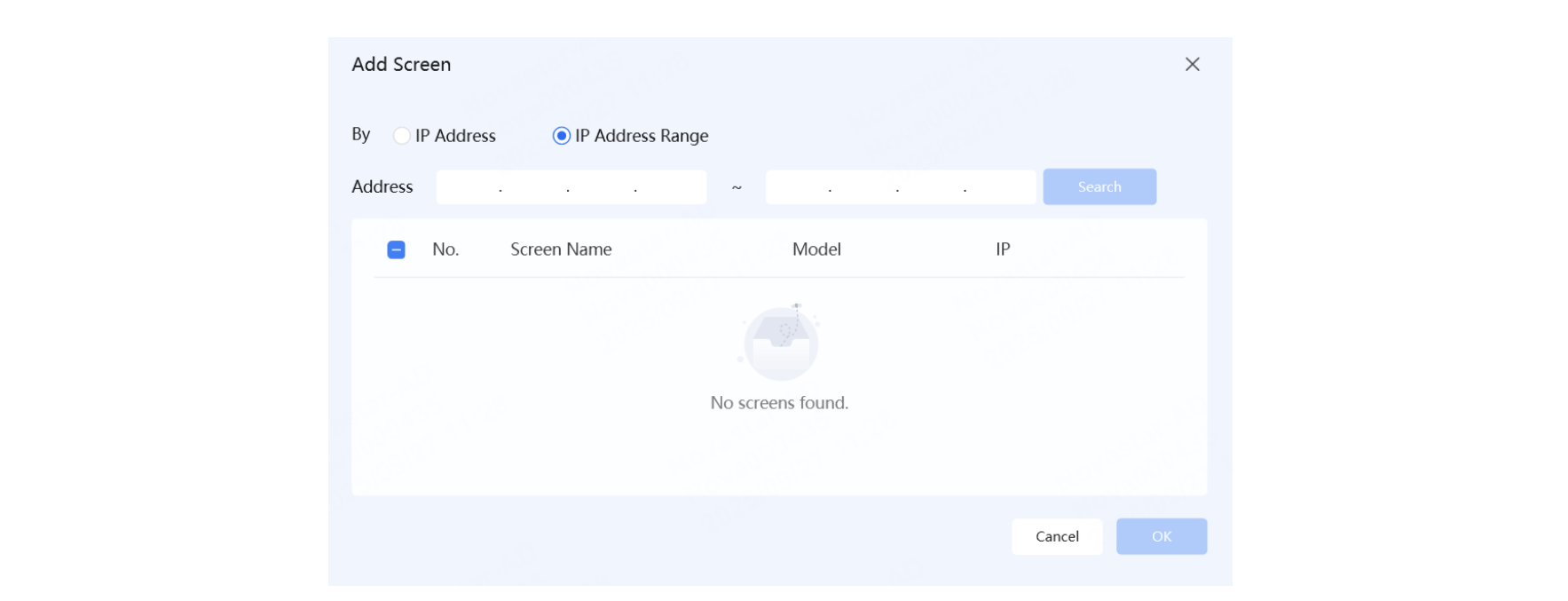Screen dimensions: 1568x601
Task: Click second octet of start IP address
Action: (534, 187)
